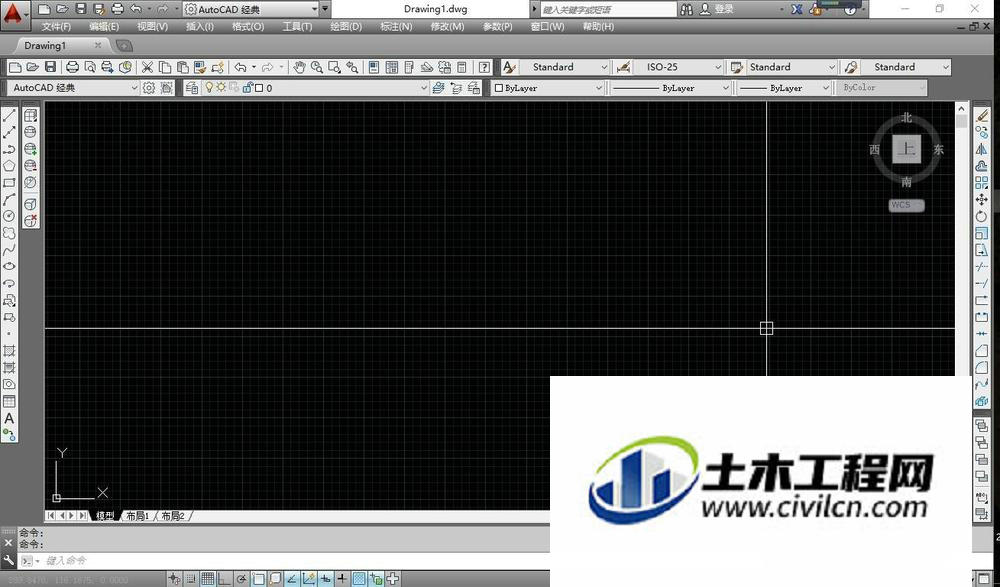Click the Copy icon in standard toolbar

[x=165, y=67]
